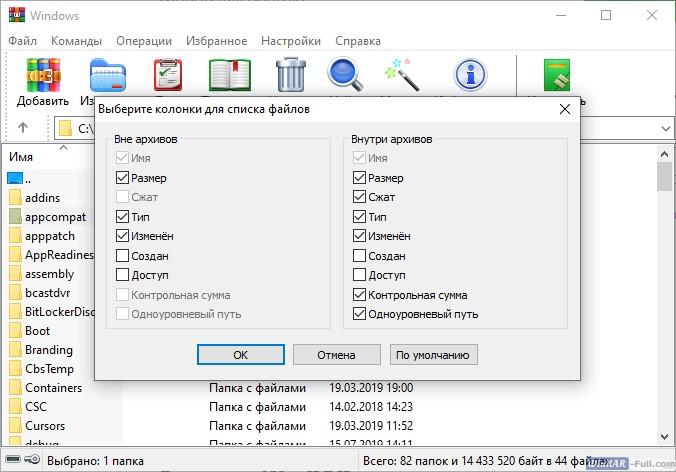Open the Файл menu
This screenshot has width=676, height=472.
[22, 41]
